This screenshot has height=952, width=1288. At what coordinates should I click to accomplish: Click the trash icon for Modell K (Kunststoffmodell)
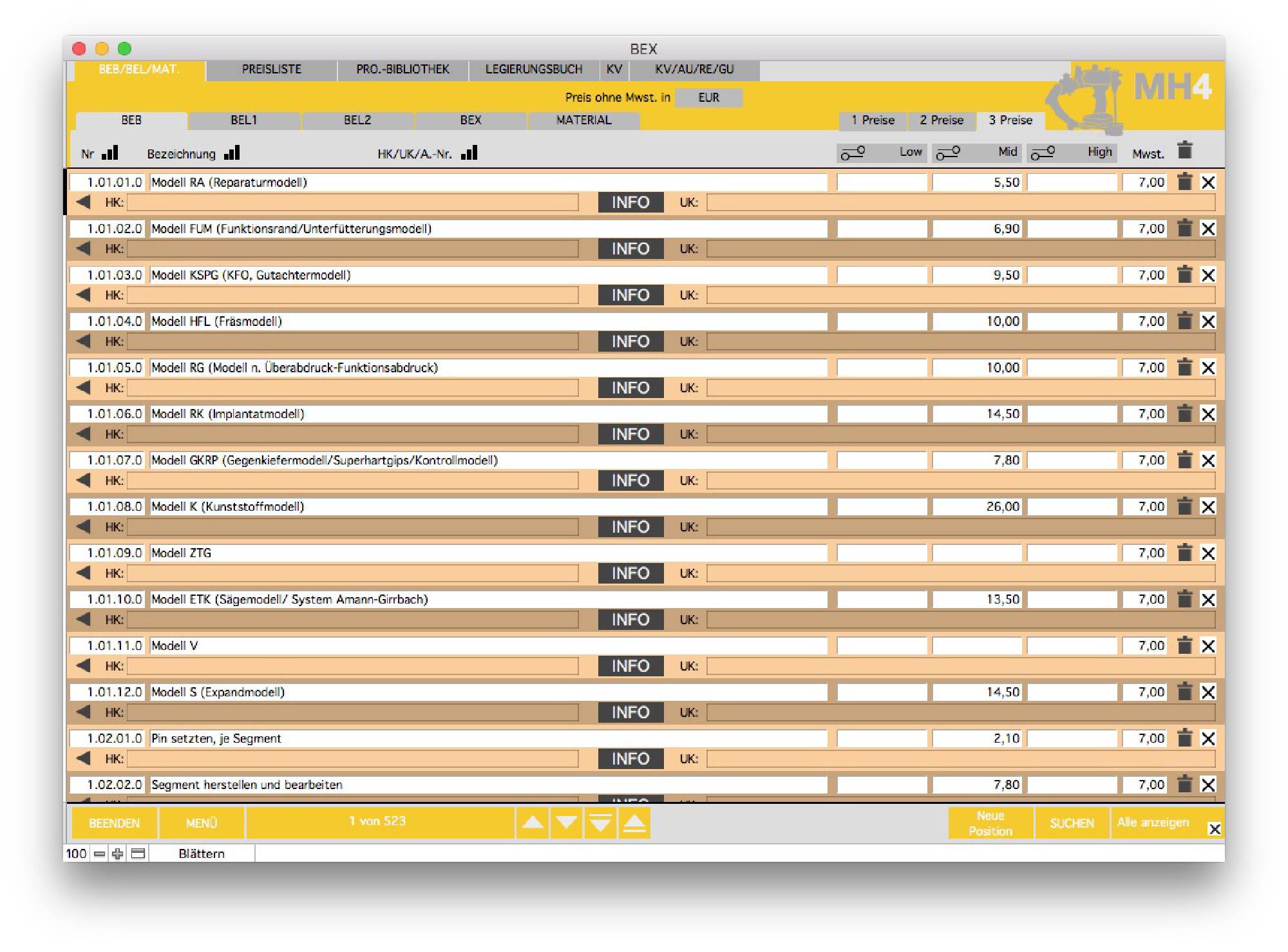pyautogui.click(x=1184, y=506)
